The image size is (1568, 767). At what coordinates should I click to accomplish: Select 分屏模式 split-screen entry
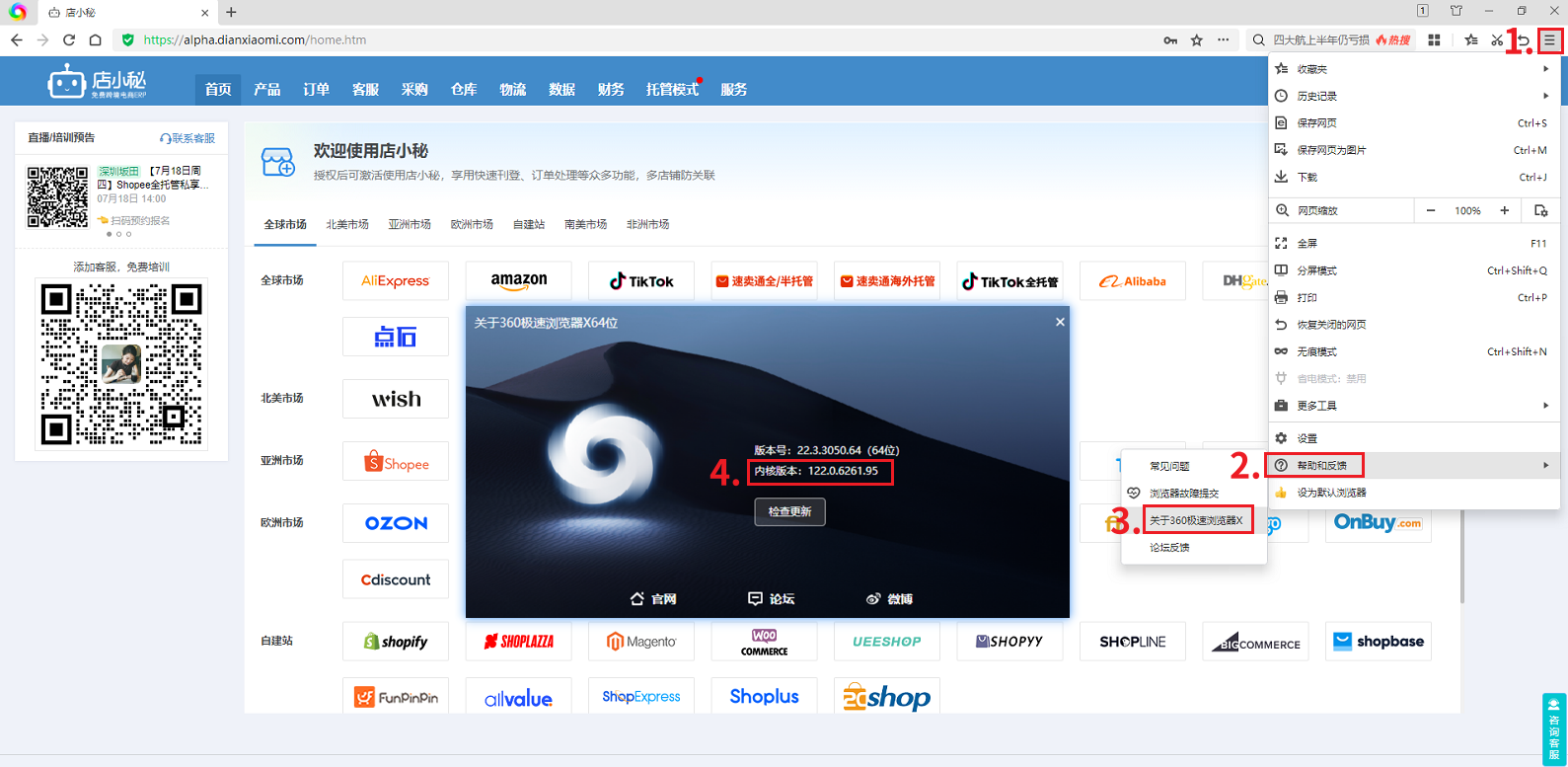1413,270
